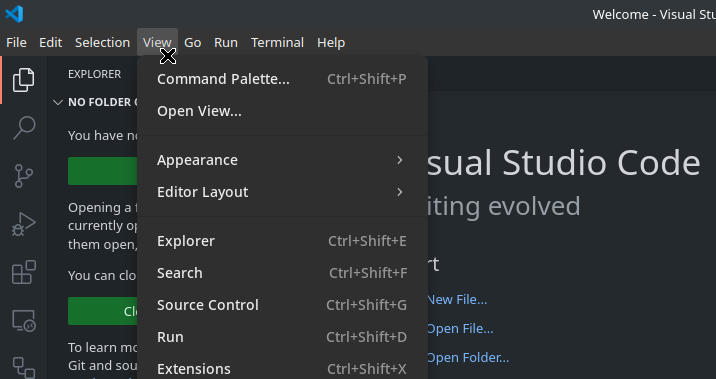Click the New File... link

click(457, 300)
